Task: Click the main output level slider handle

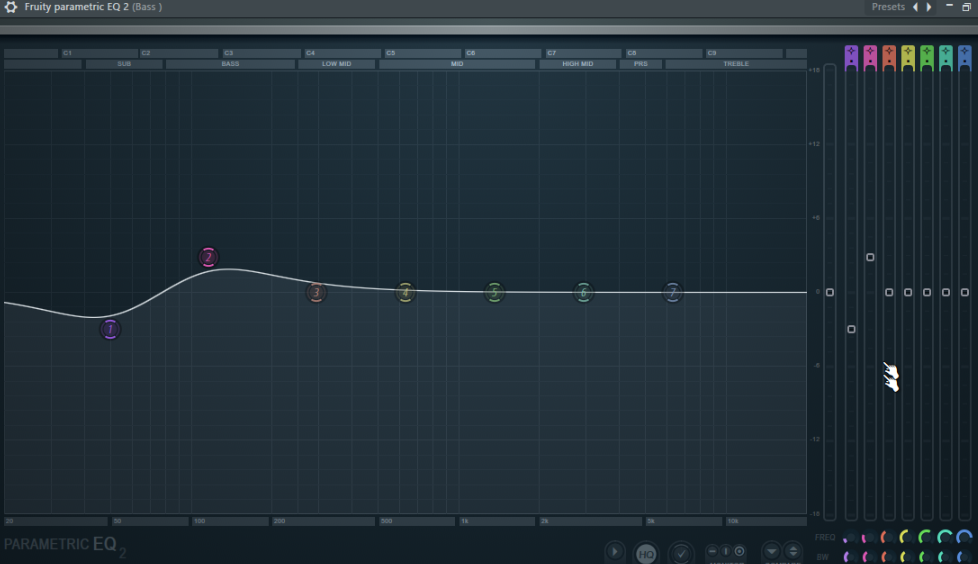Action: (x=830, y=292)
